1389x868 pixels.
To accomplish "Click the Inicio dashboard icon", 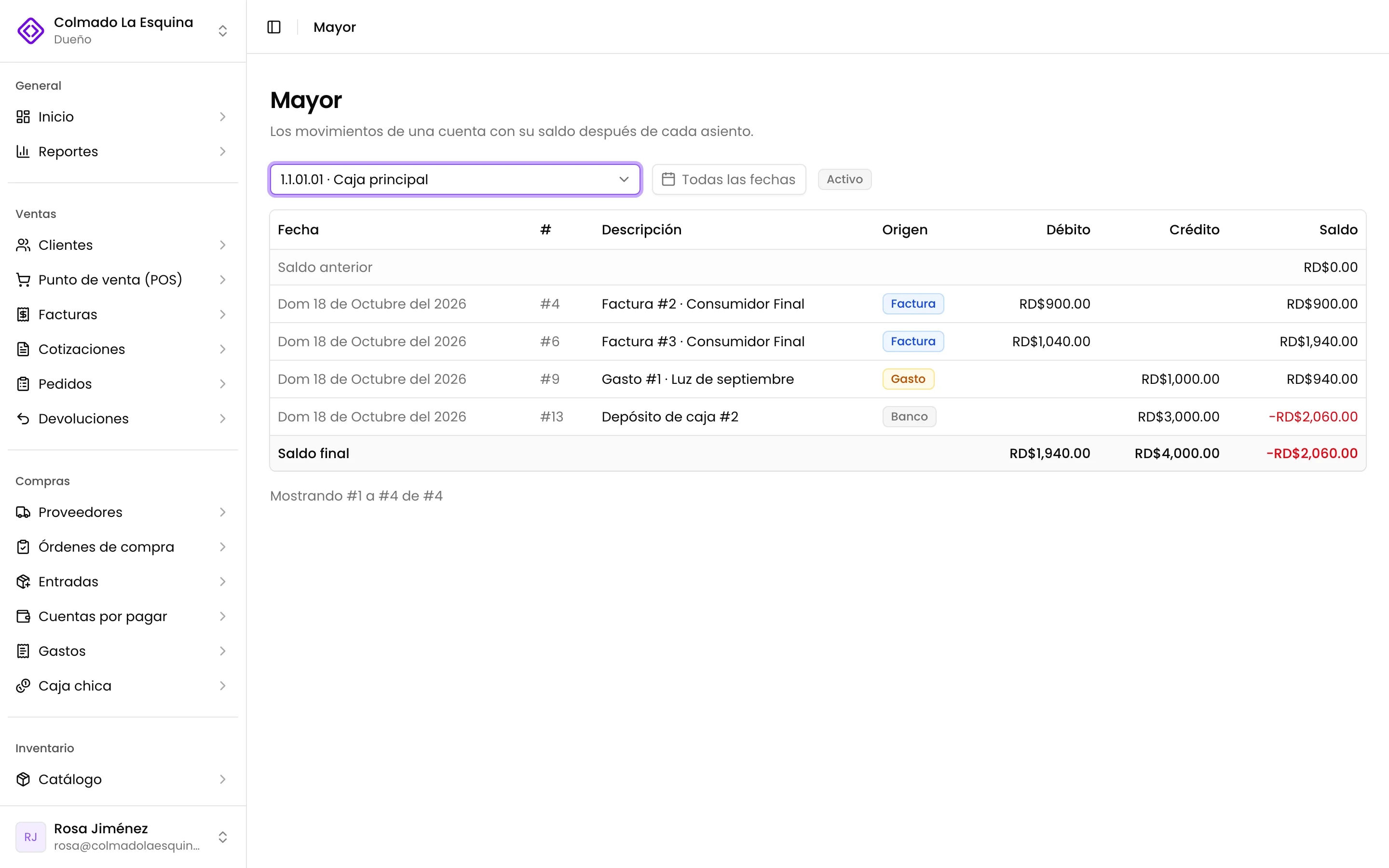I will coord(23,117).
